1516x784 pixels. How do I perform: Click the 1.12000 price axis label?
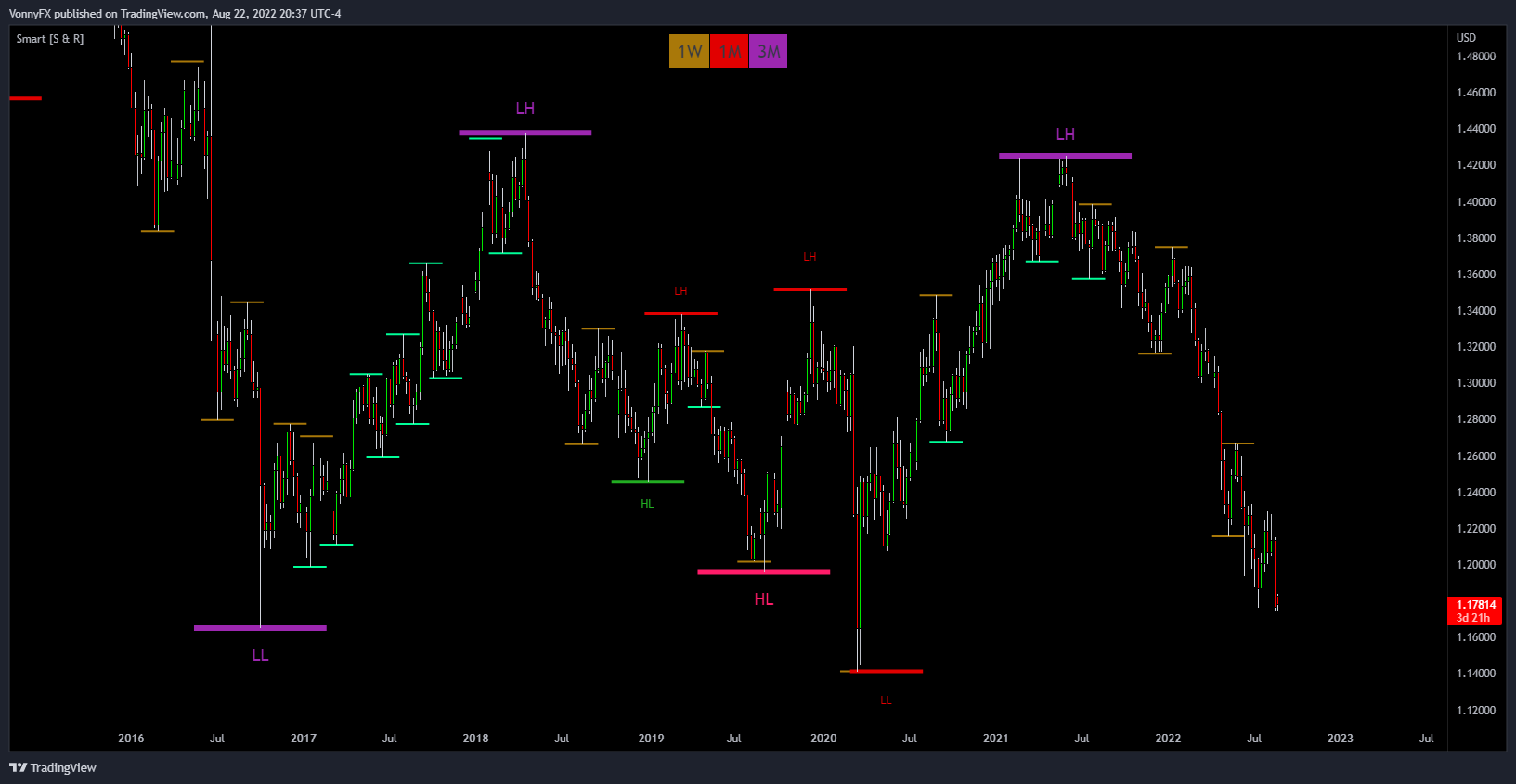point(1476,711)
